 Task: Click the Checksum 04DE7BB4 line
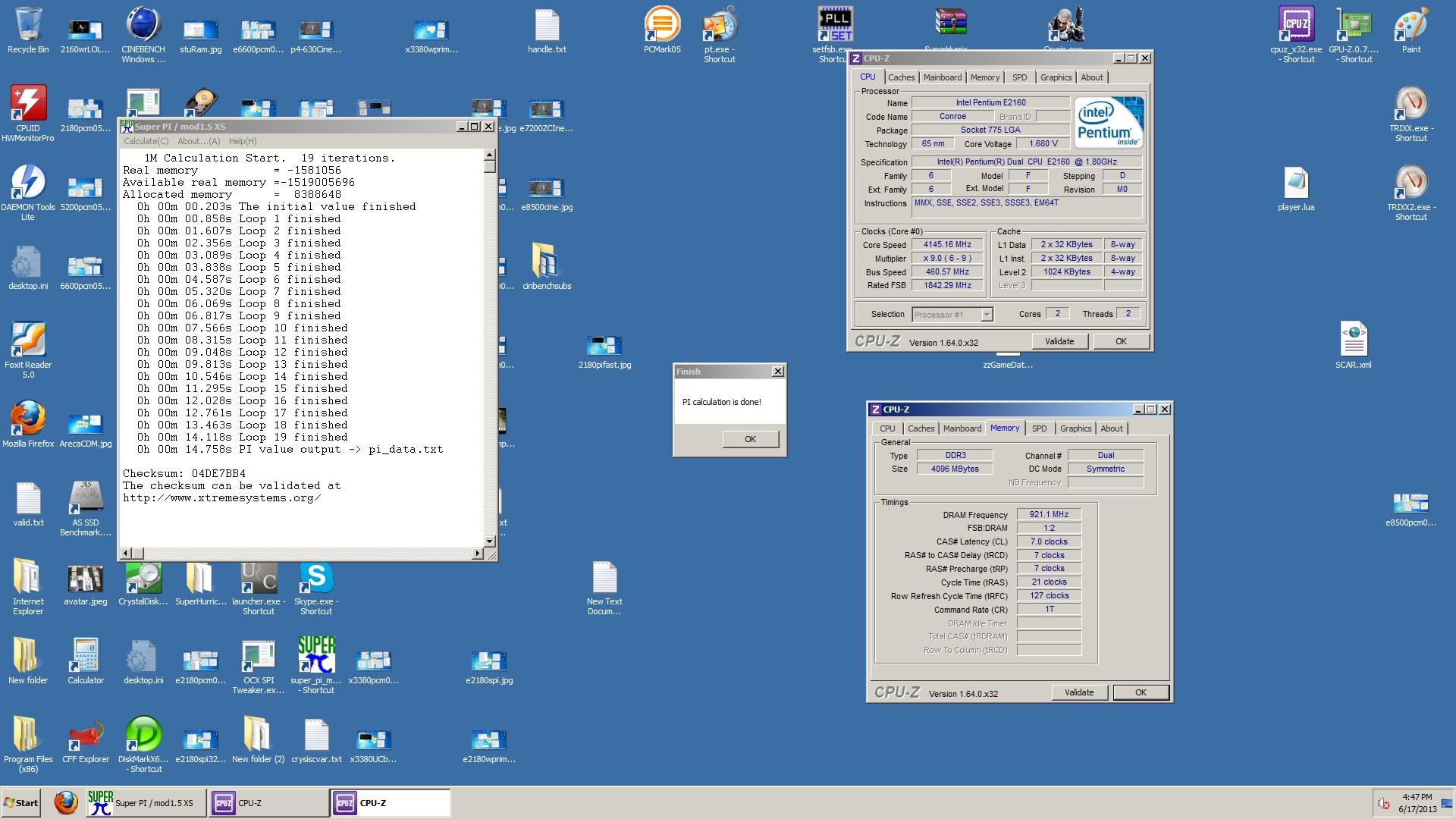[x=184, y=473]
